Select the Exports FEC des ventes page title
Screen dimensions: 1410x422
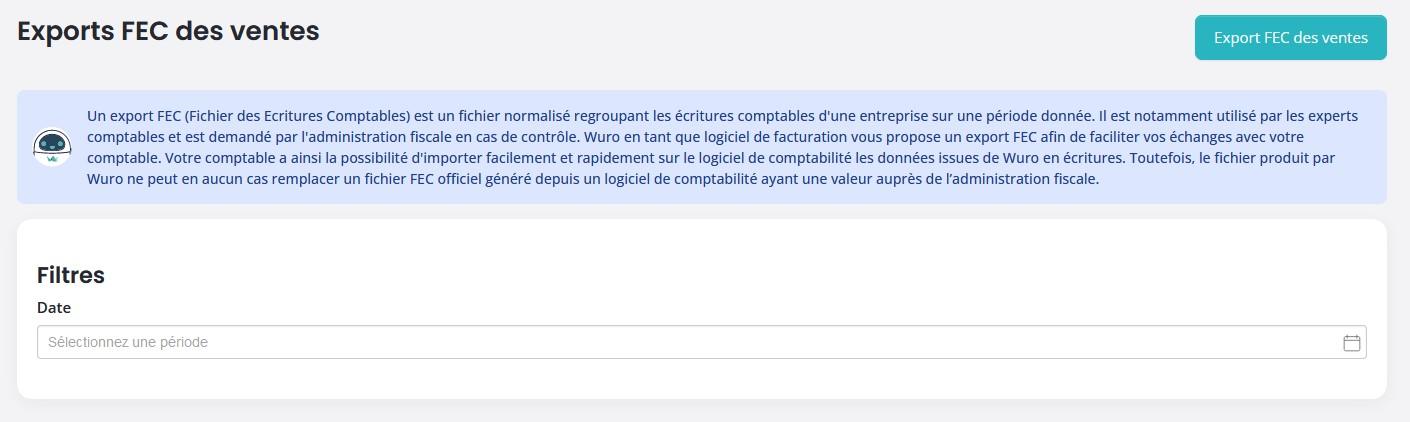(168, 31)
